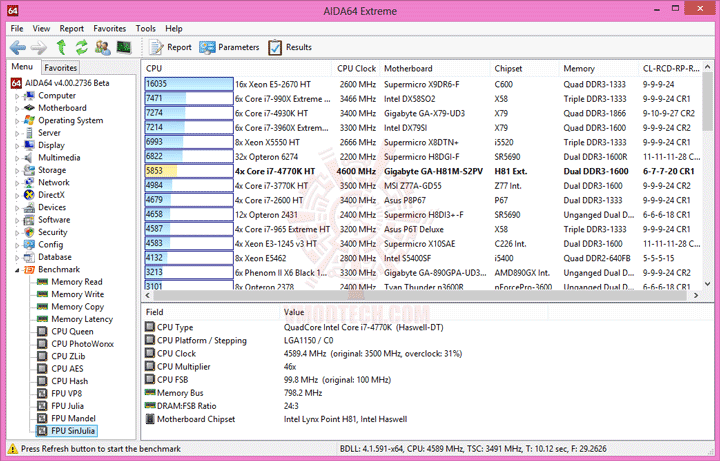Select the Server icon in the tree
Screen dimensions: 720x461
click(x=29, y=133)
